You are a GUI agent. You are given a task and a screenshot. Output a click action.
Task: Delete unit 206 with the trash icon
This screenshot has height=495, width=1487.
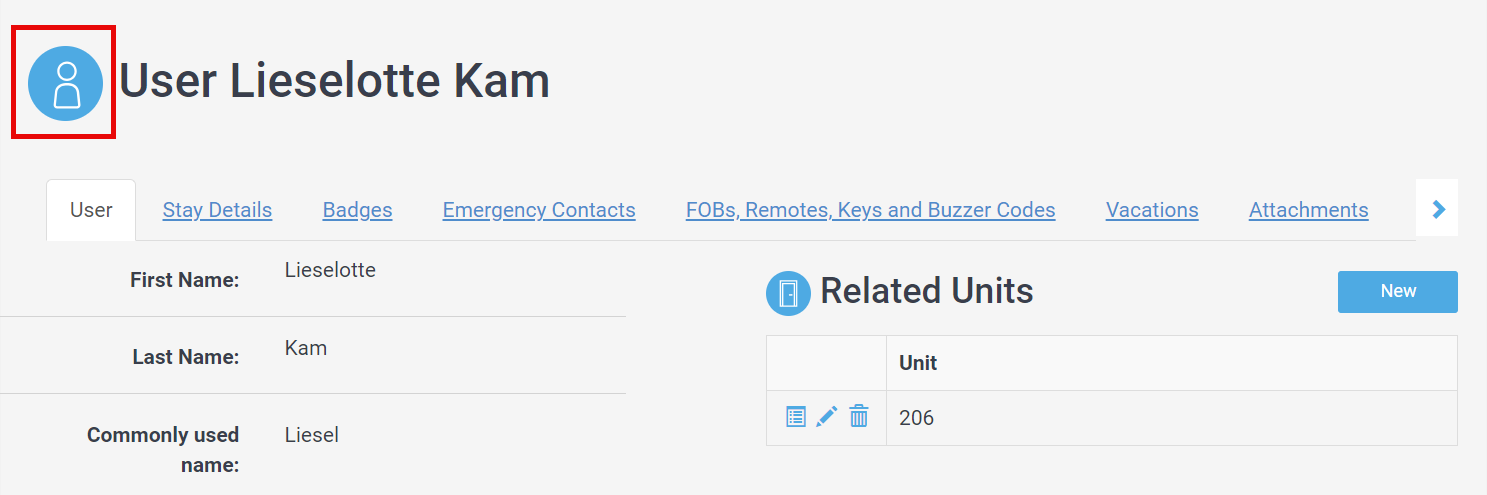point(859,417)
